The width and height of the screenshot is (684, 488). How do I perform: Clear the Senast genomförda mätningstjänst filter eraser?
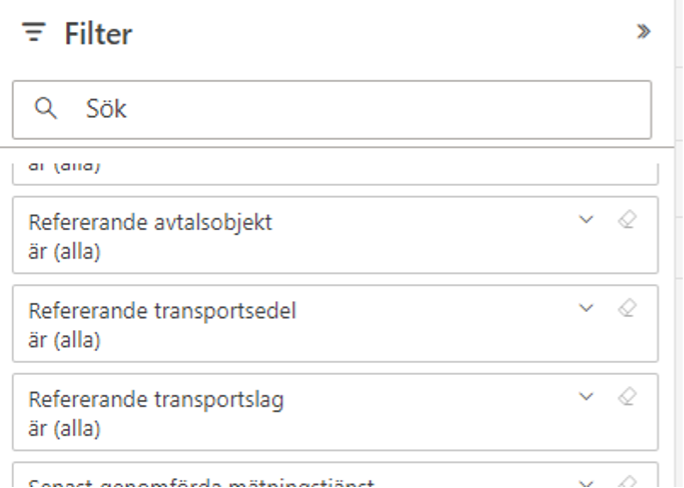click(627, 481)
